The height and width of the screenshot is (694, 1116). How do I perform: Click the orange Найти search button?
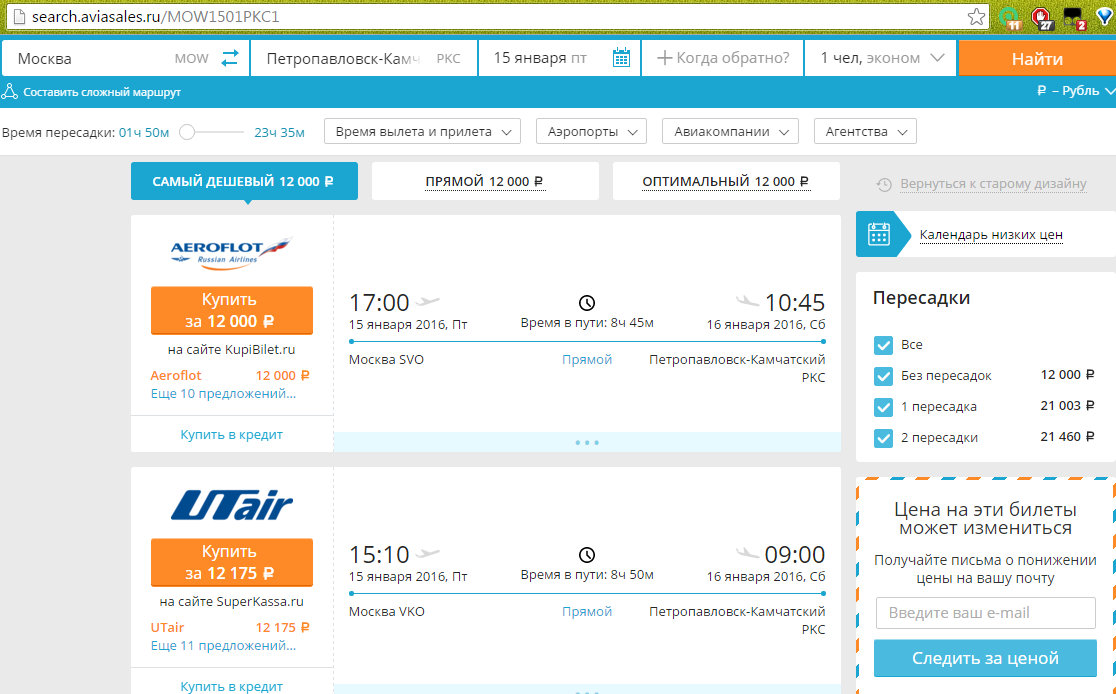[x=1037, y=58]
